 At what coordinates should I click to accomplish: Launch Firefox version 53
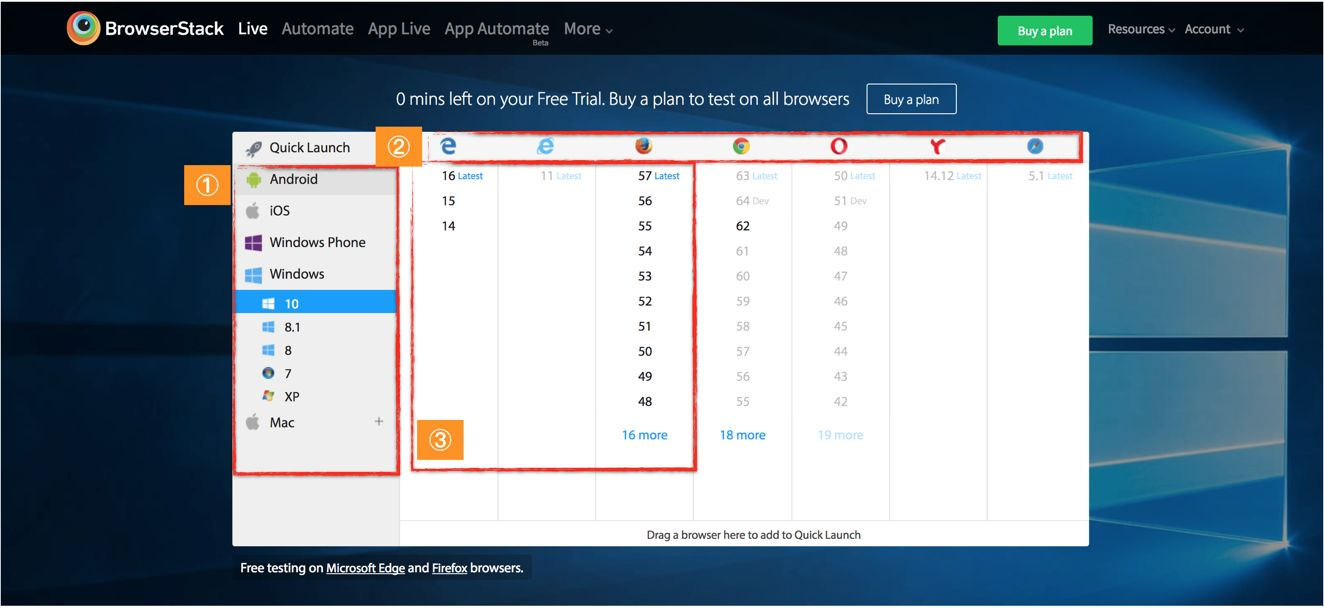645,276
